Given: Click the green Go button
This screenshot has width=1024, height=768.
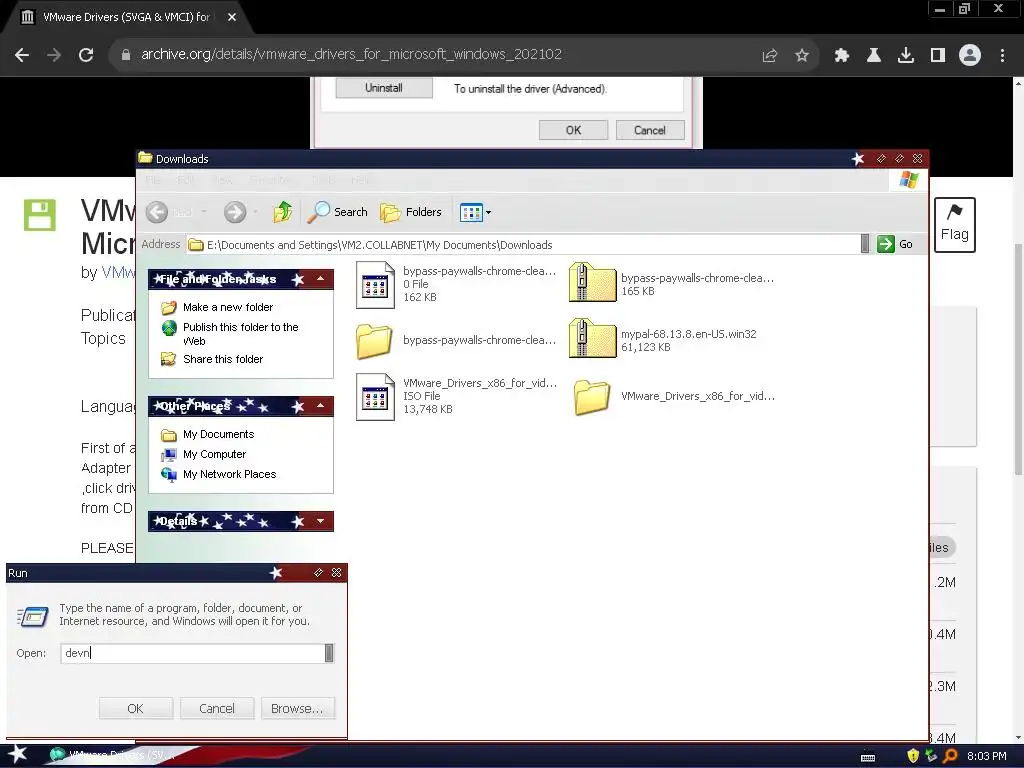Looking at the screenshot, I should [895, 244].
